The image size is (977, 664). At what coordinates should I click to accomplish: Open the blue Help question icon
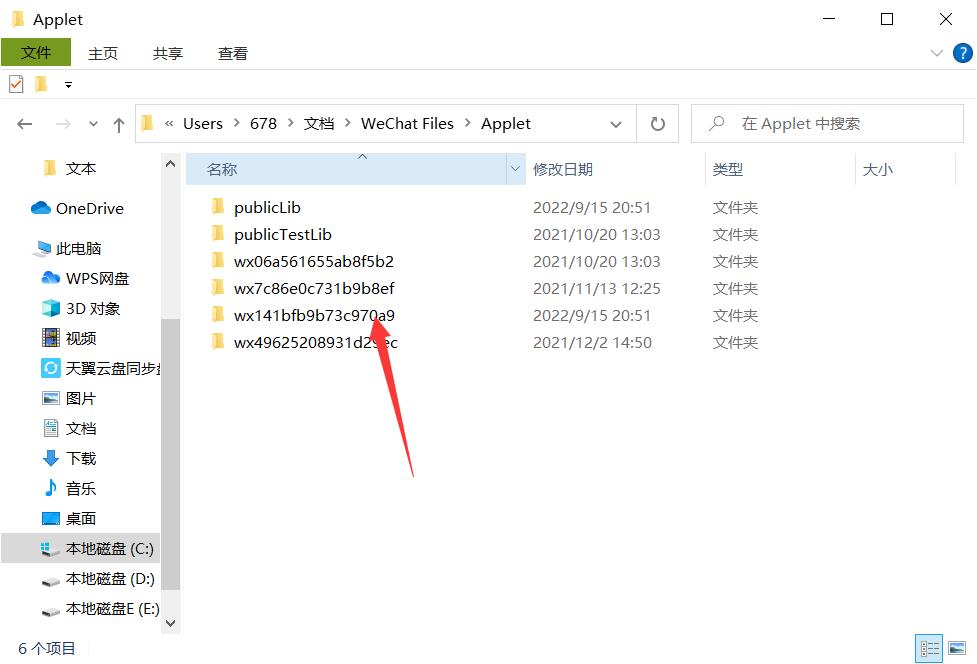tap(963, 53)
